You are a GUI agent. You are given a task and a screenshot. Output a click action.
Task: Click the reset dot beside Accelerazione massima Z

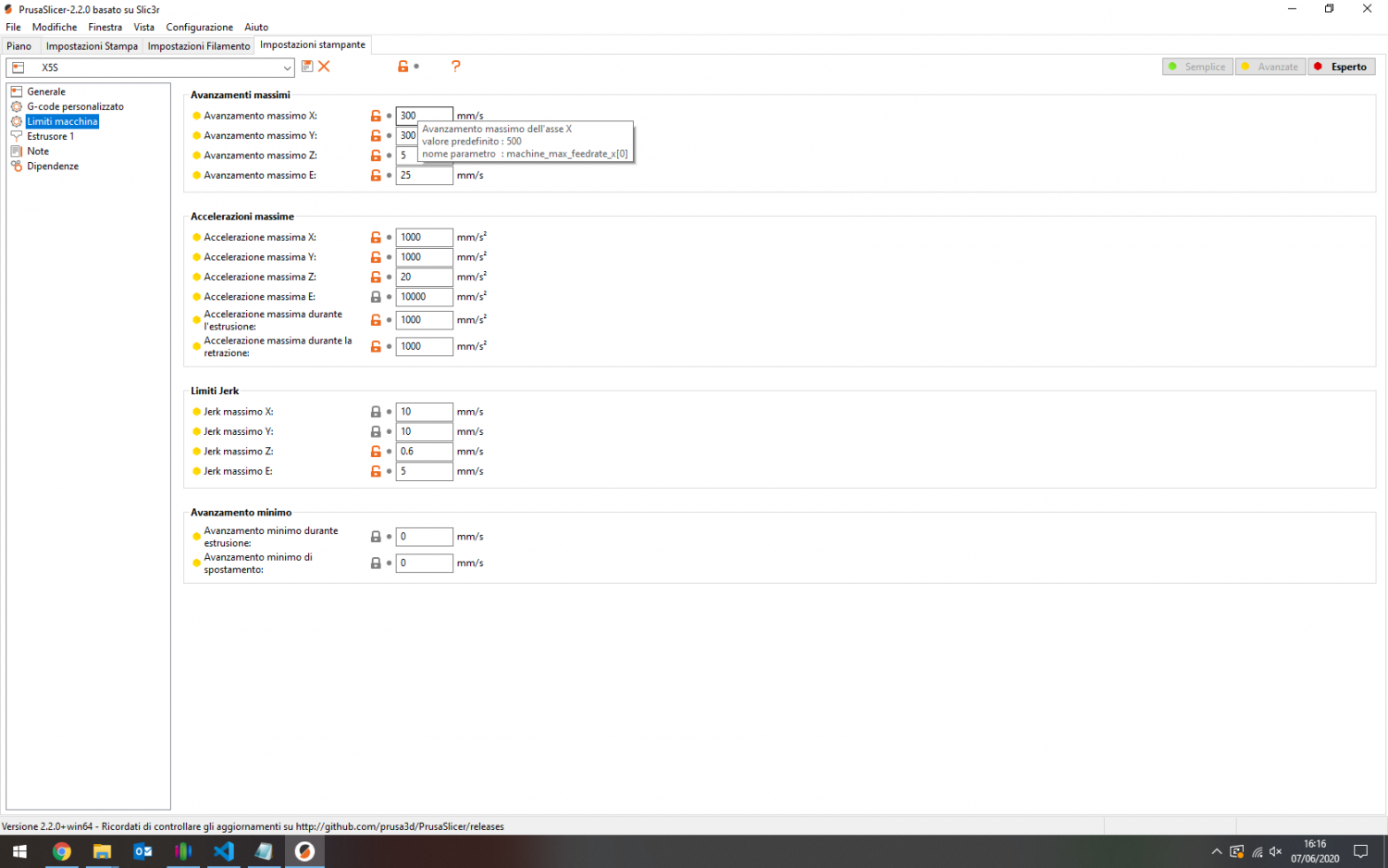(x=389, y=278)
